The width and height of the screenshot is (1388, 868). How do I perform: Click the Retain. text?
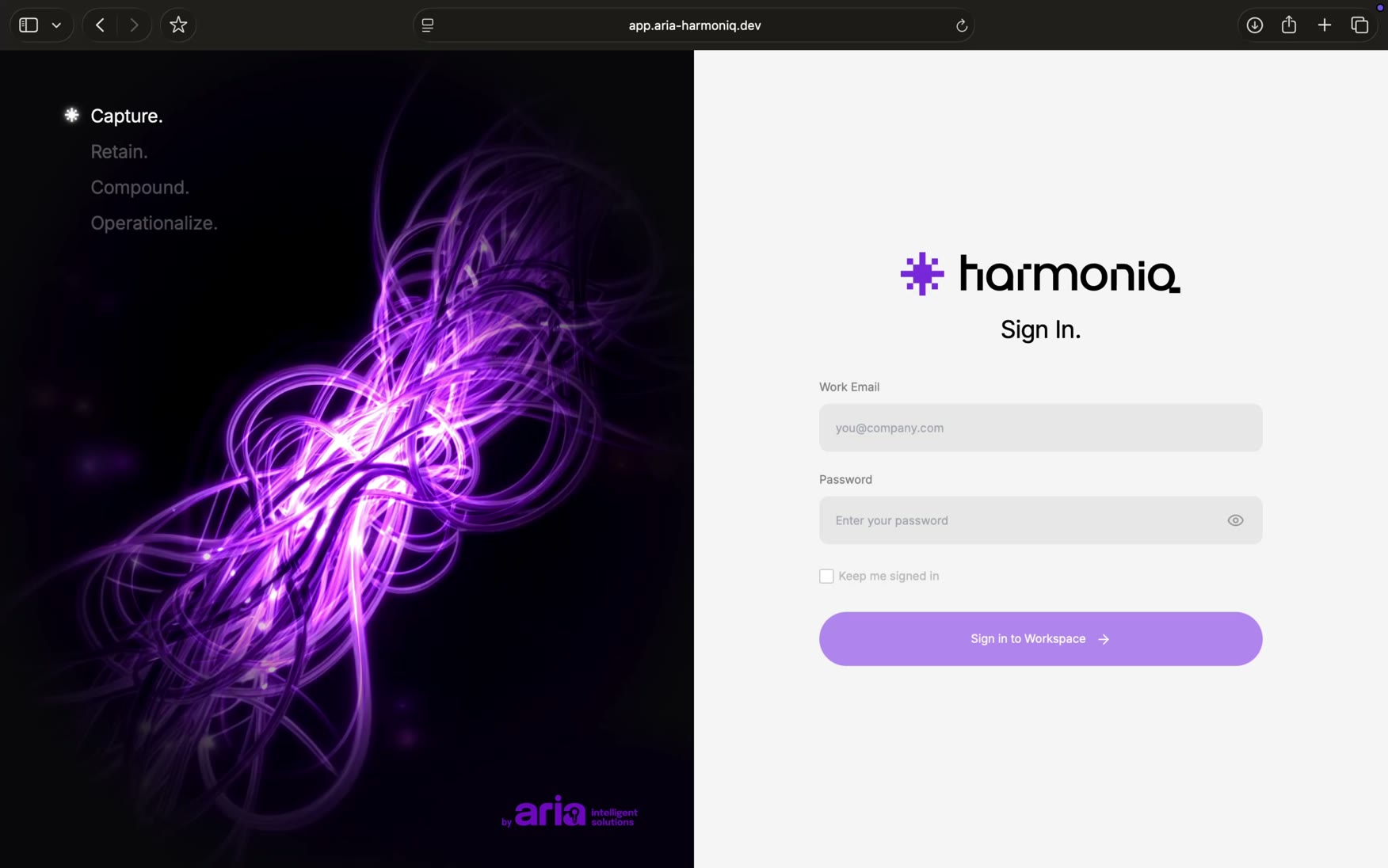119,151
